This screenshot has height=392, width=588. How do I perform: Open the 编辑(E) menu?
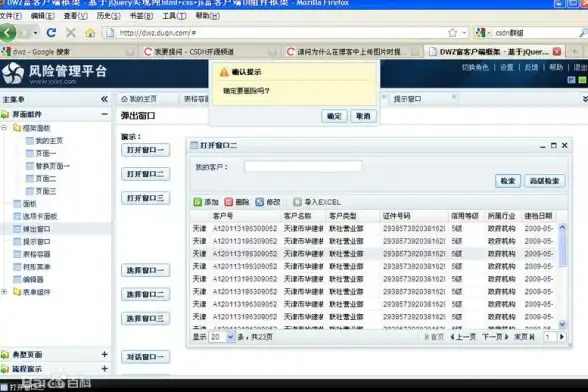[42, 16]
